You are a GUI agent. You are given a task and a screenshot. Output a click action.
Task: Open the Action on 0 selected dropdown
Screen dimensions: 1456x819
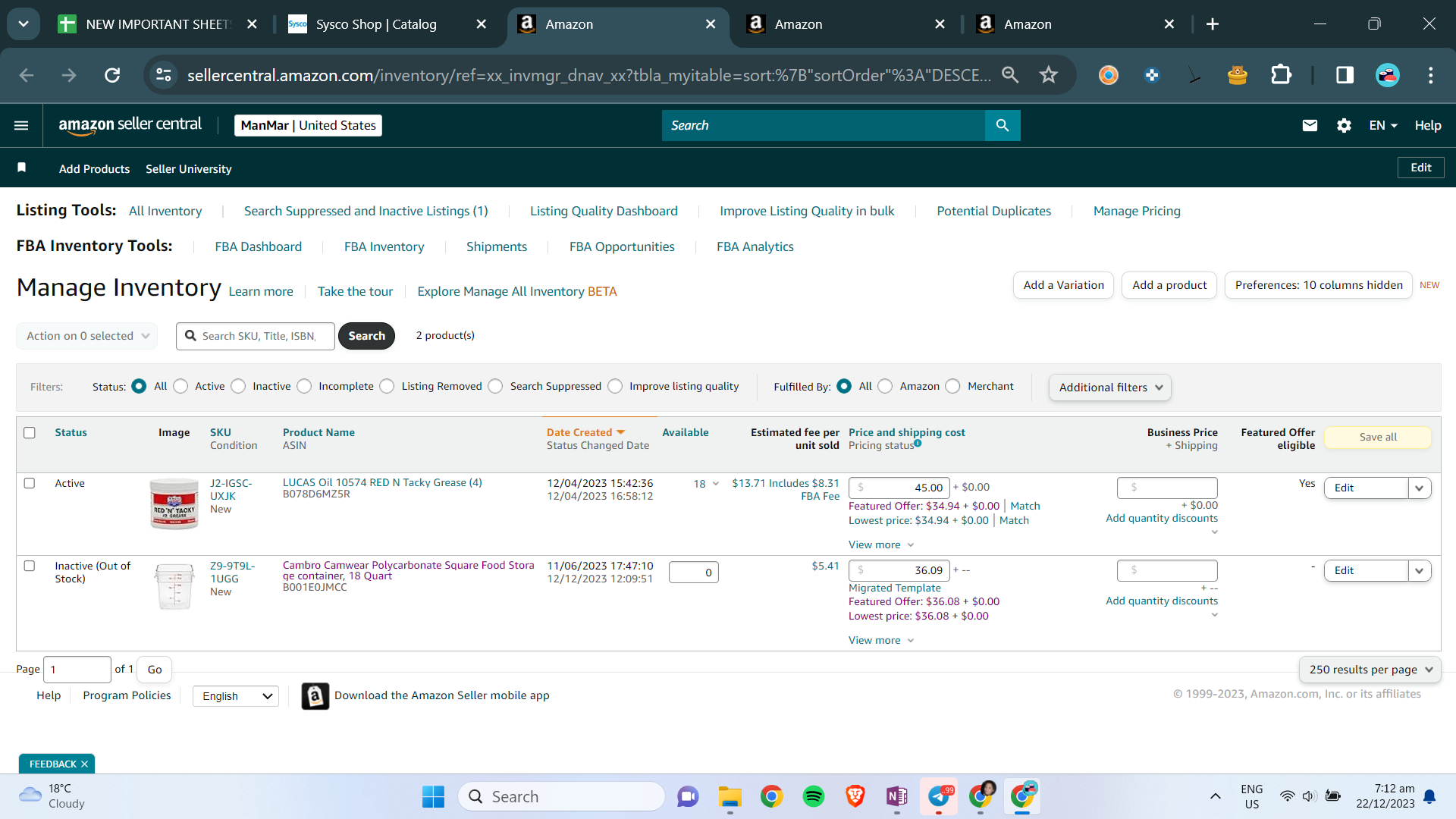tap(87, 336)
